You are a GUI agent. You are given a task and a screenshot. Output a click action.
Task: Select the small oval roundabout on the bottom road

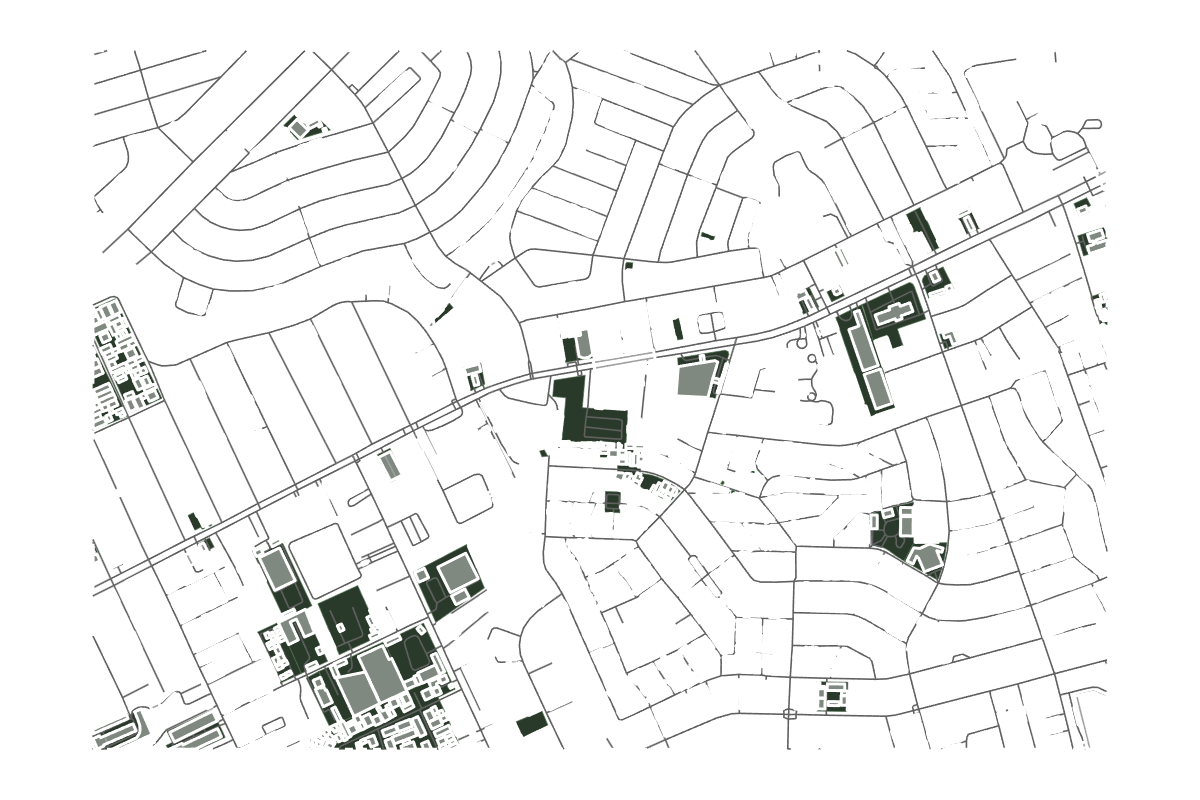[789, 714]
